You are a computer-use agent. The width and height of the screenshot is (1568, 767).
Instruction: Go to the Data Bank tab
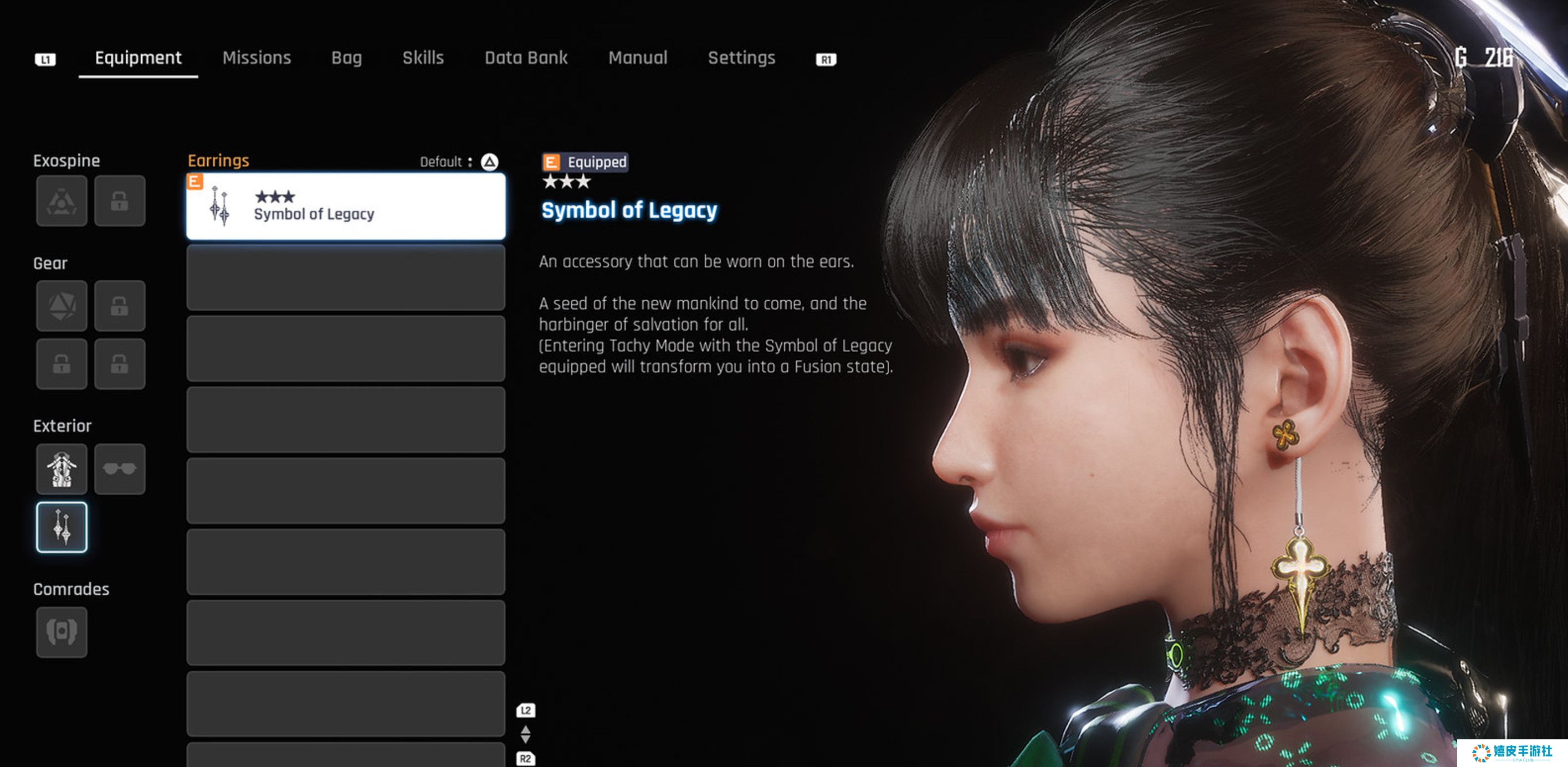tap(526, 58)
